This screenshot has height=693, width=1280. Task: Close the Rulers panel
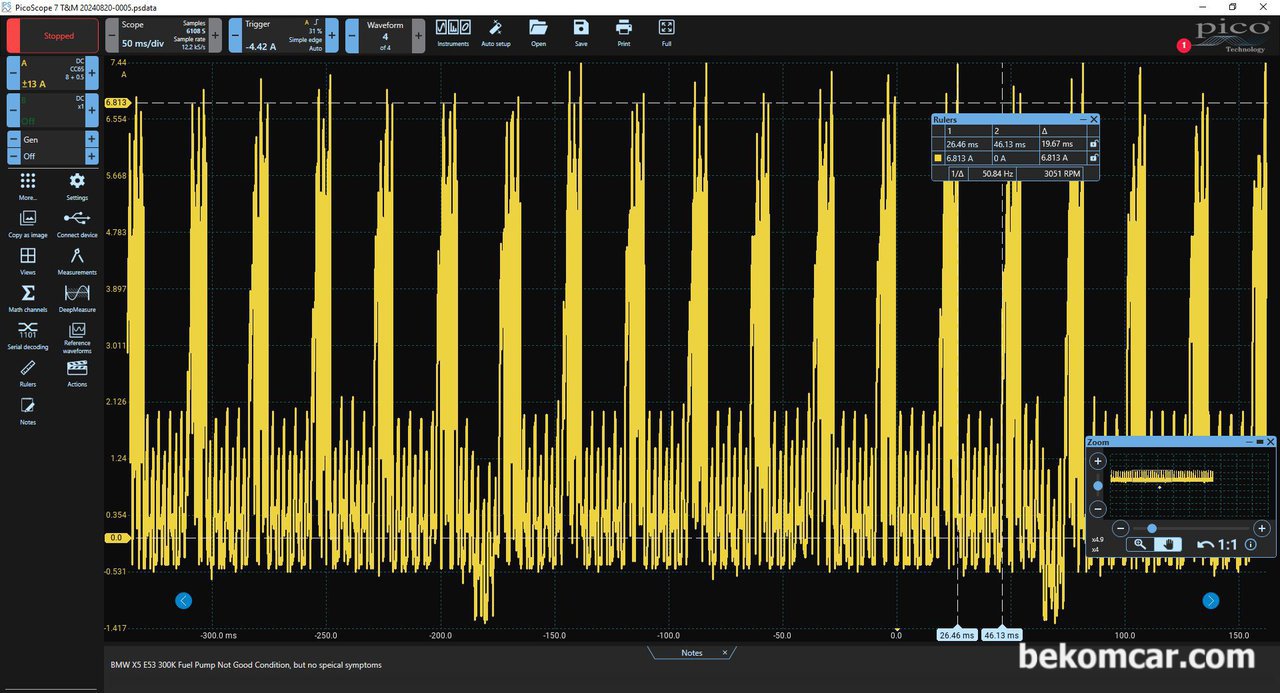[x=1094, y=119]
